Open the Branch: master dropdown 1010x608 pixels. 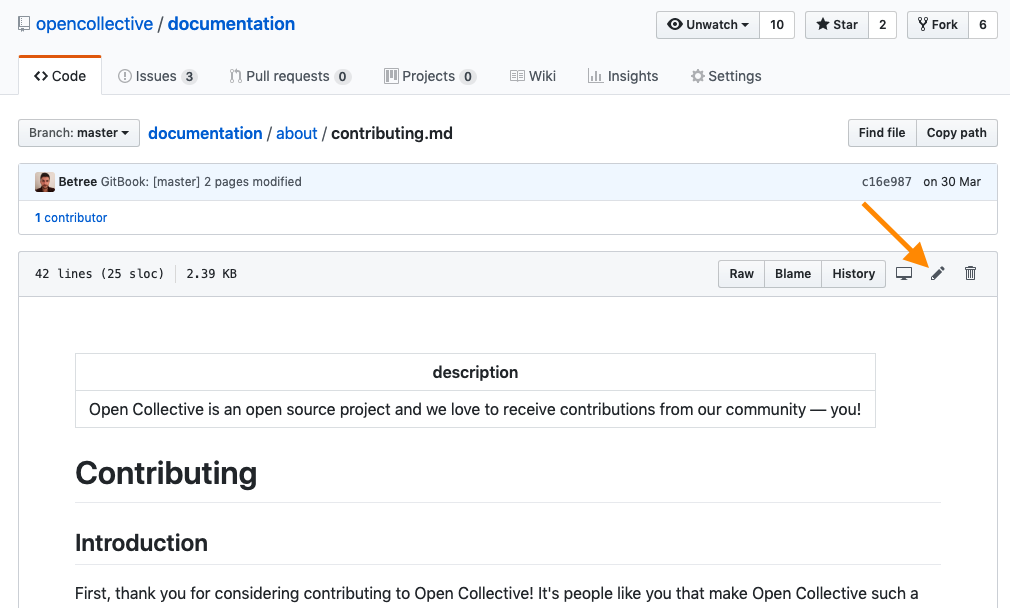pyautogui.click(x=79, y=133)
